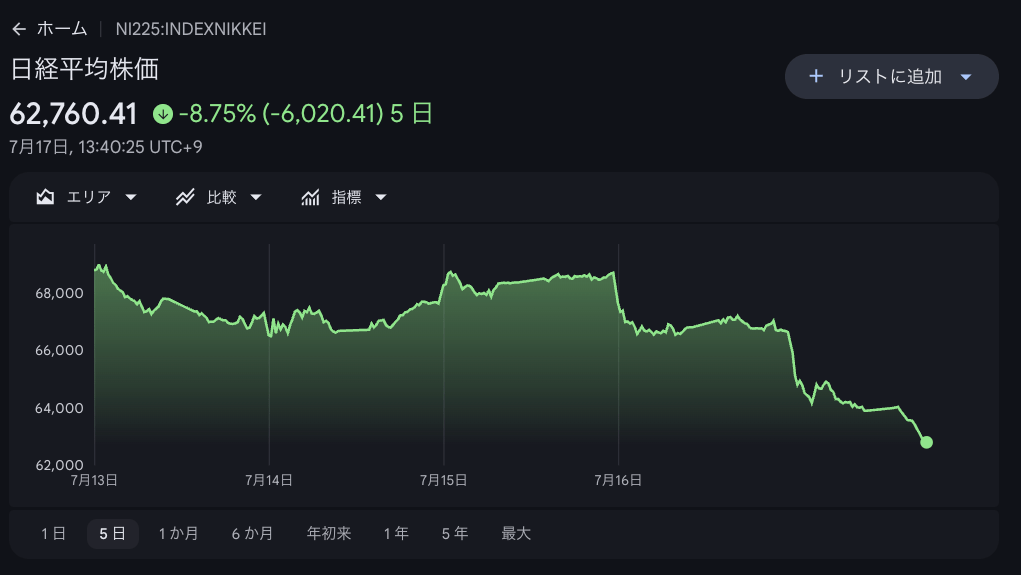Show the 5年 range
The width and height of the screenshot is (1021, 575).
(455, 534)
